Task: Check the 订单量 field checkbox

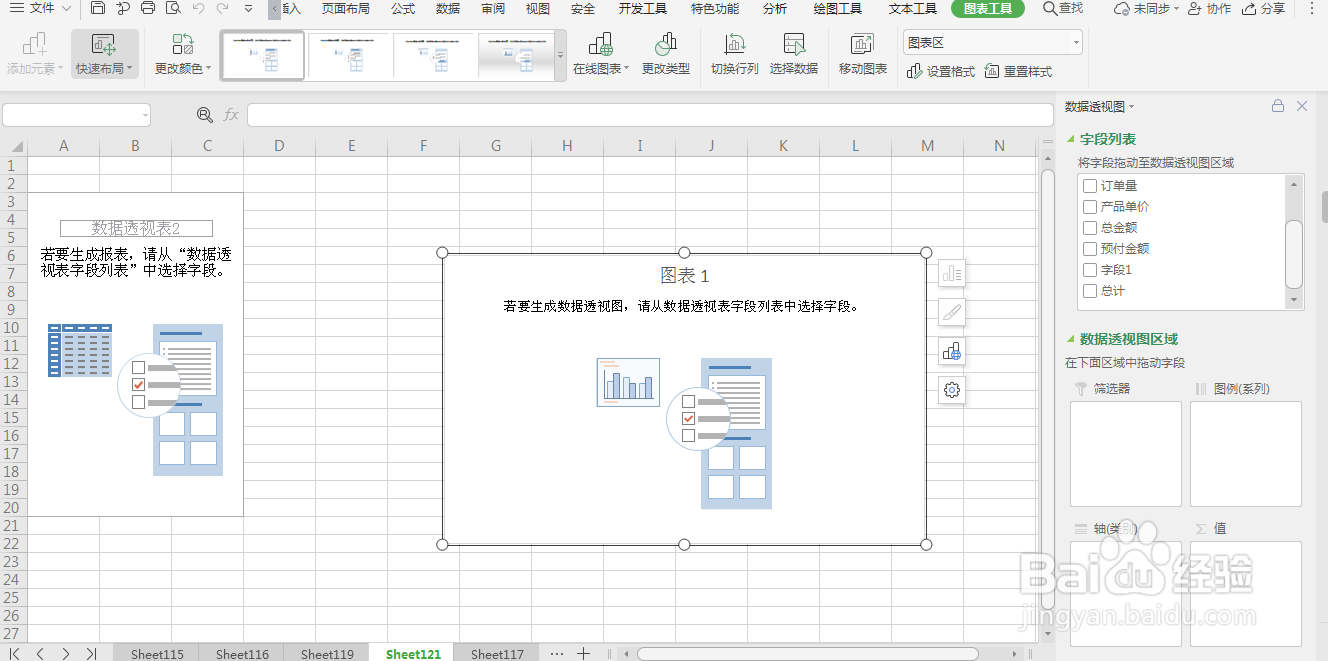Action: (x=1090, y=186)
